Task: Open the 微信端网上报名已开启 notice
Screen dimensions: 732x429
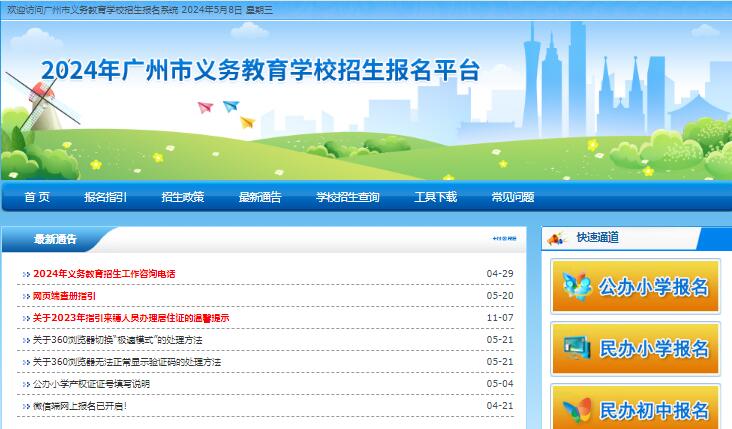Action: [x=80, y=406]
